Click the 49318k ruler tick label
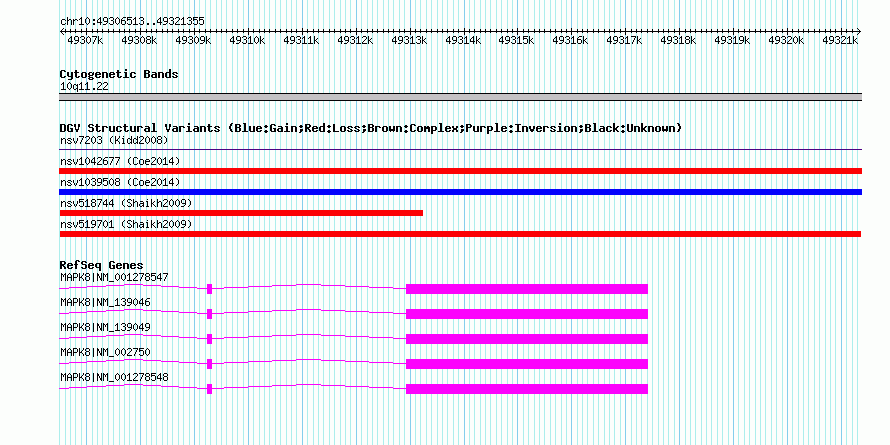 coord(678,40)
